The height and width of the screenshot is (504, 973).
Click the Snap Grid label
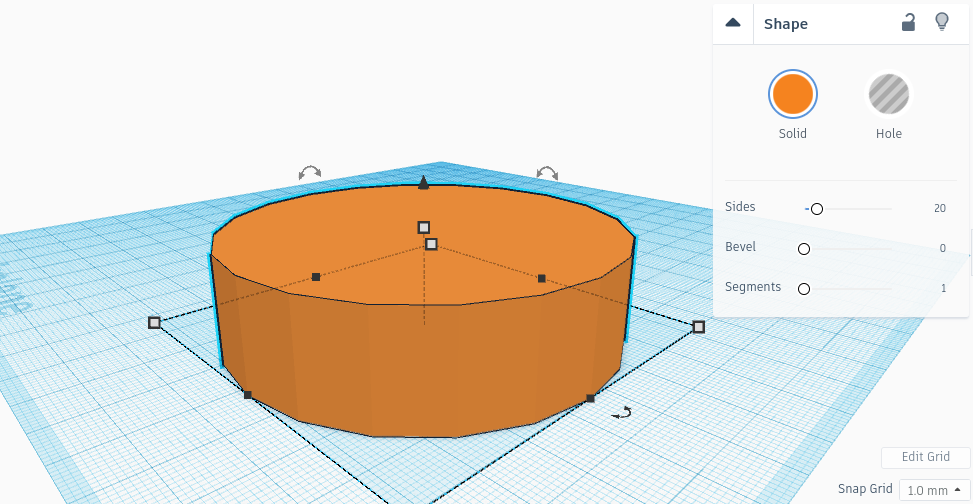tap(865, 488)
